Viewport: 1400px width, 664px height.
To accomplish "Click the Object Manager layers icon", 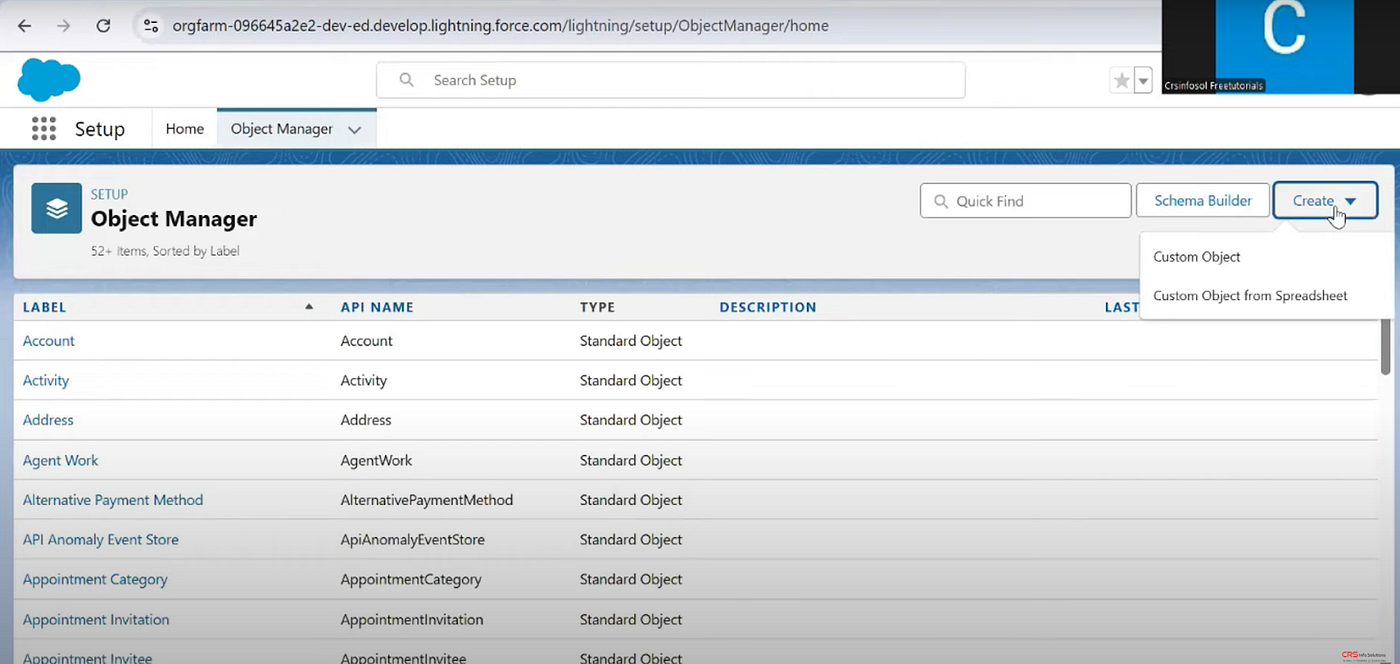I will click(x=57, y=208).
